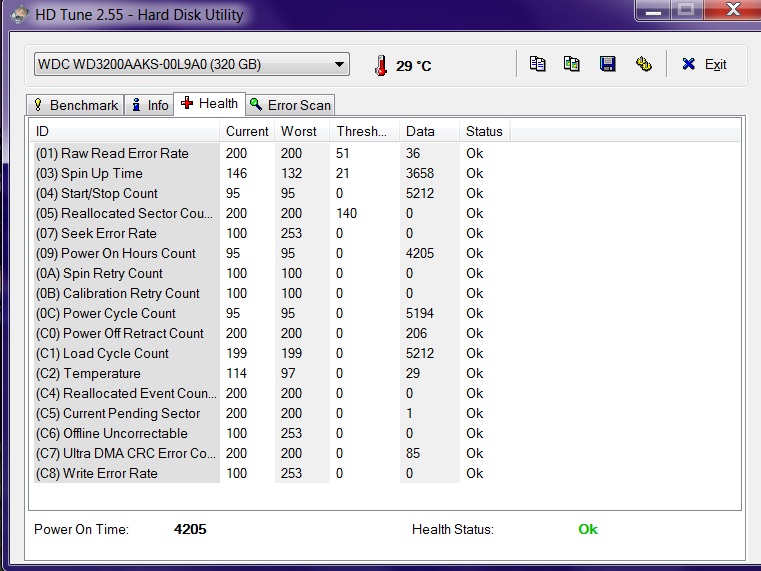761x571 pixels.
Task: Click the Threshold value 140 for Reallocated Sector
Action: click(347, 213)
